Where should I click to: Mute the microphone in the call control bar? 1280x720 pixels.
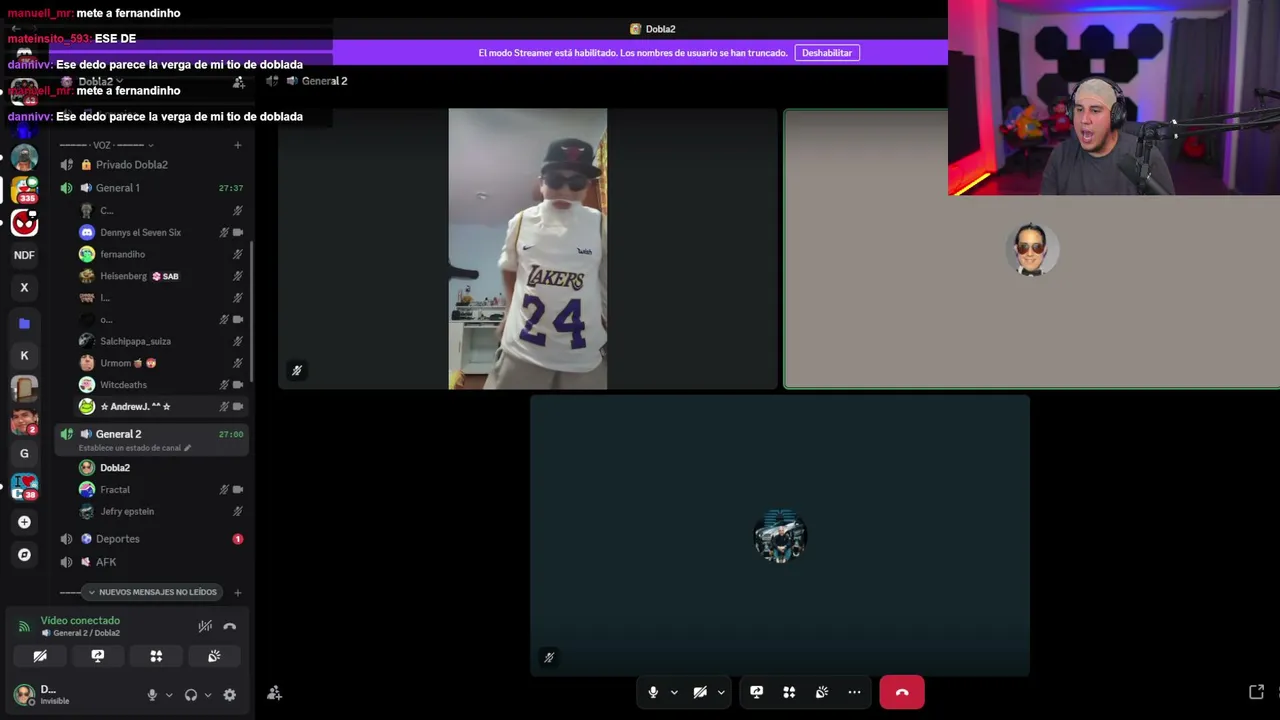(653, 692)
